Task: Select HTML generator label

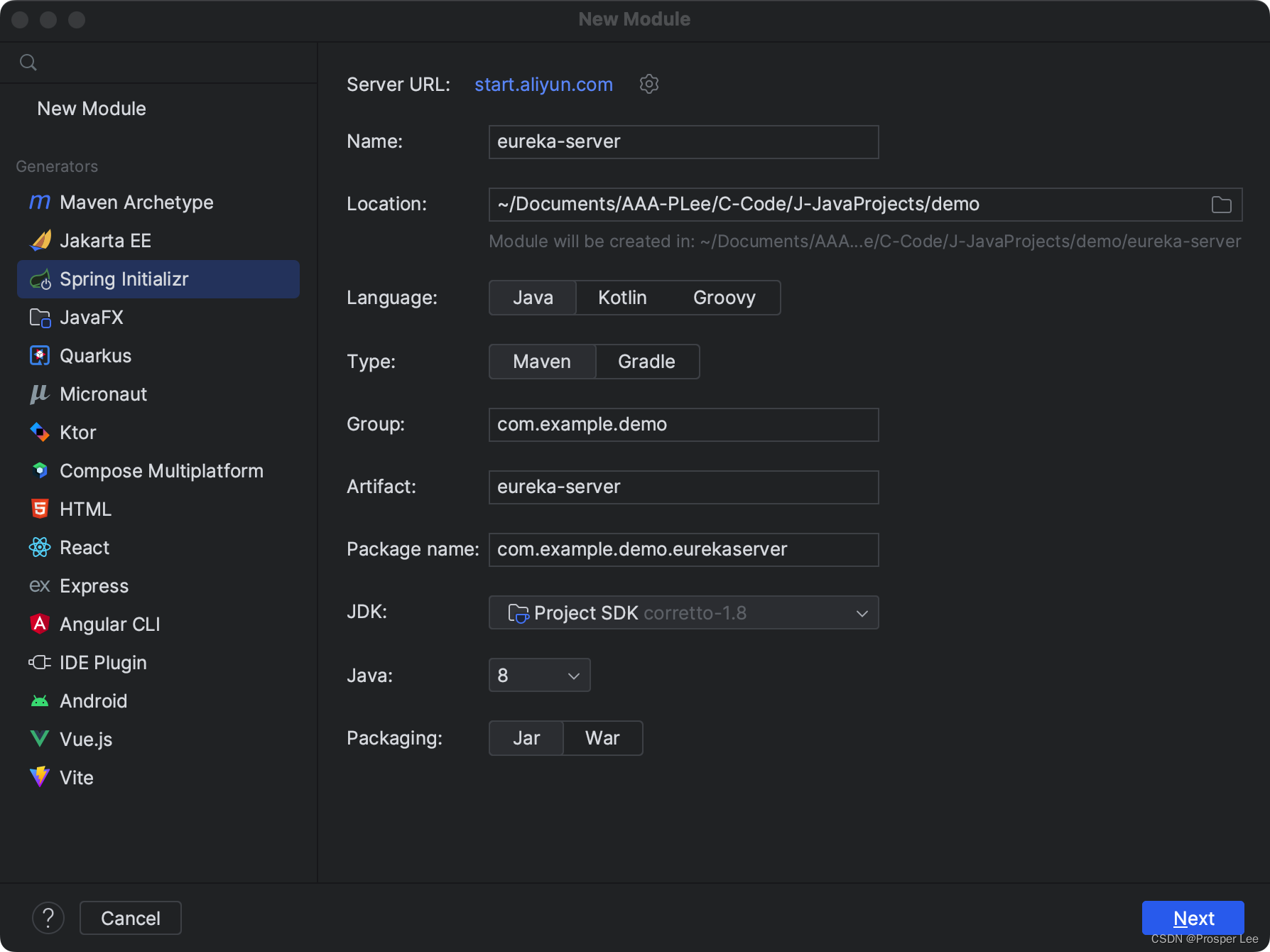Action: pos(85,509)
